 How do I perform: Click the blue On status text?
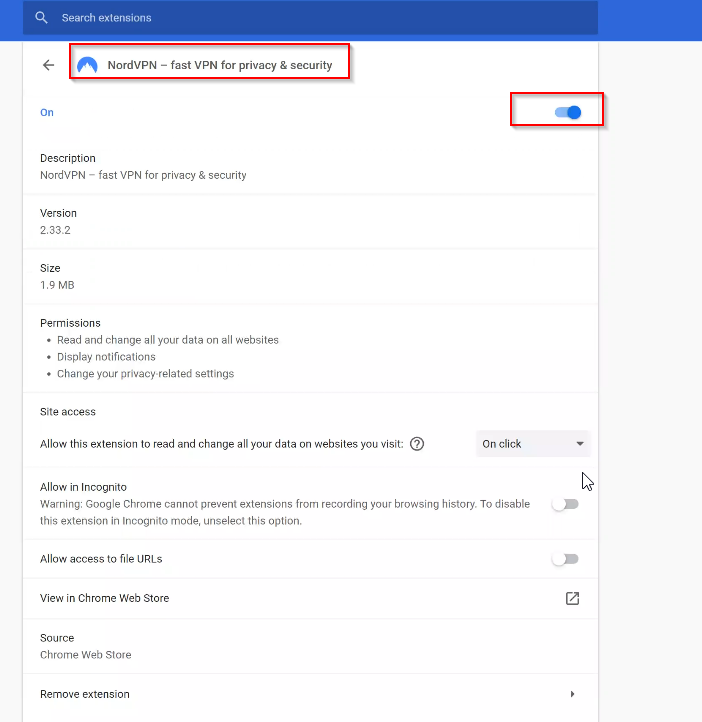[47, 112]
